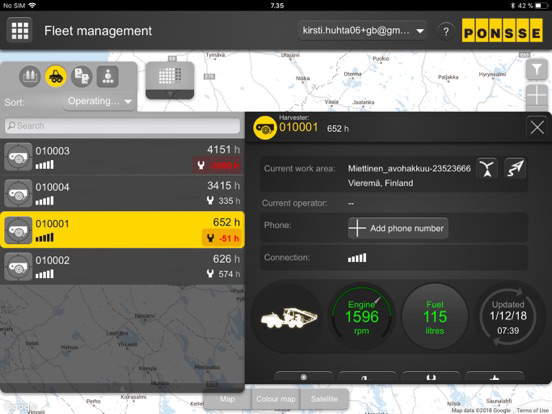552x414 pixels.
Task: Click work area name Miettinen_avohakkuu-23523666
Action: [x=409, y=169]
